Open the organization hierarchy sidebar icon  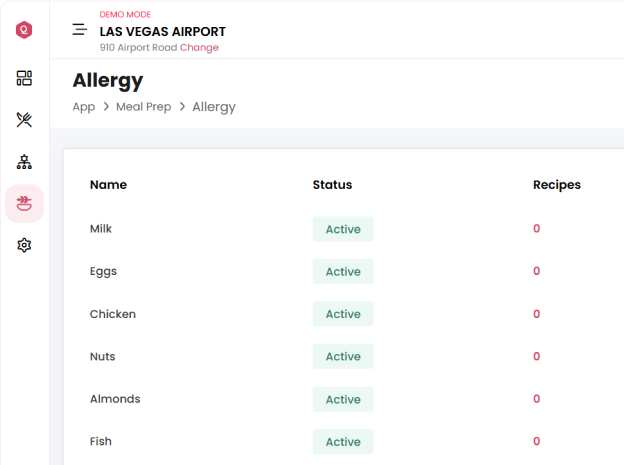(24, 161)
